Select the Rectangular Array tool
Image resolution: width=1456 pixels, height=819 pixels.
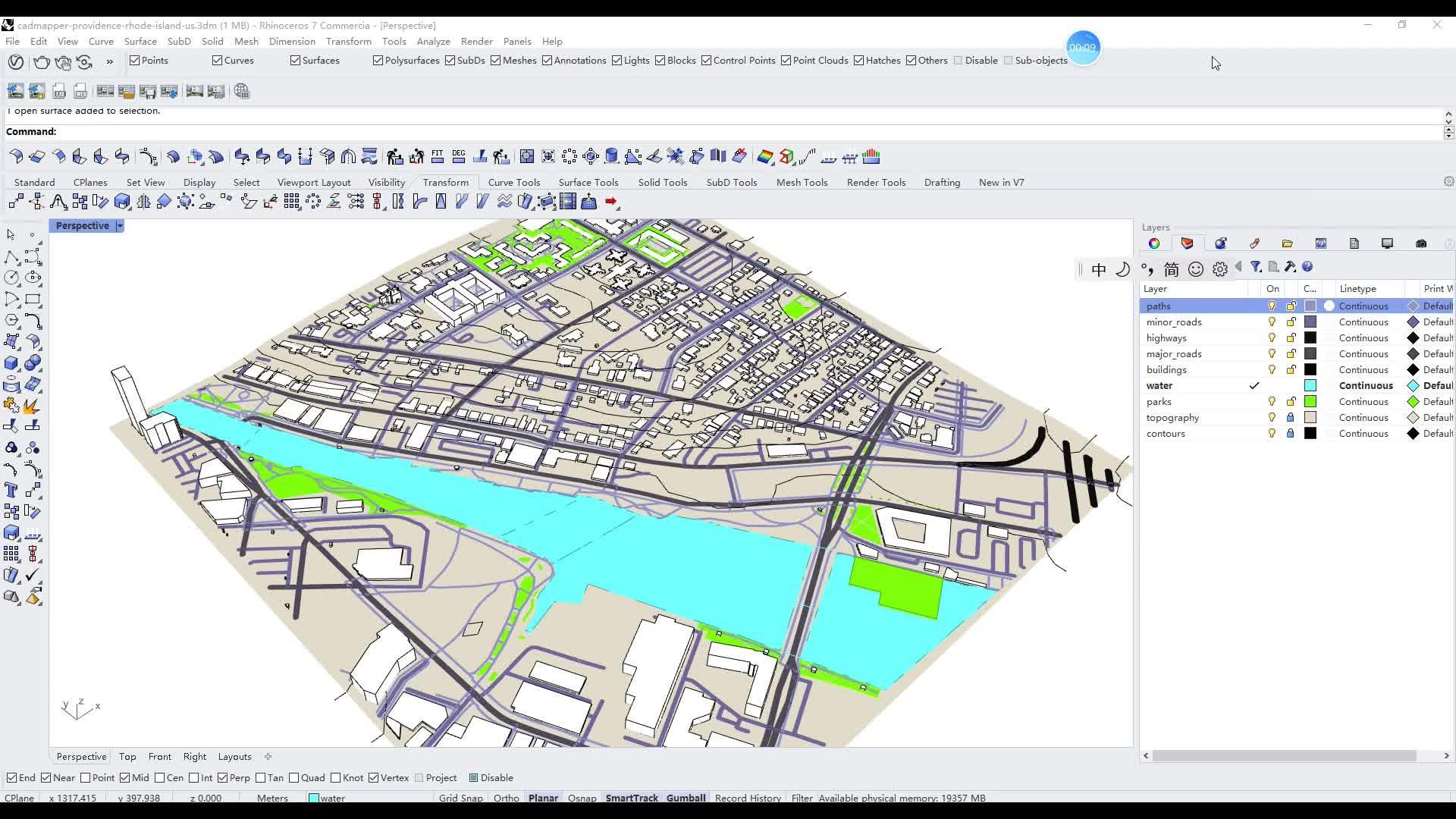(292, 202)
